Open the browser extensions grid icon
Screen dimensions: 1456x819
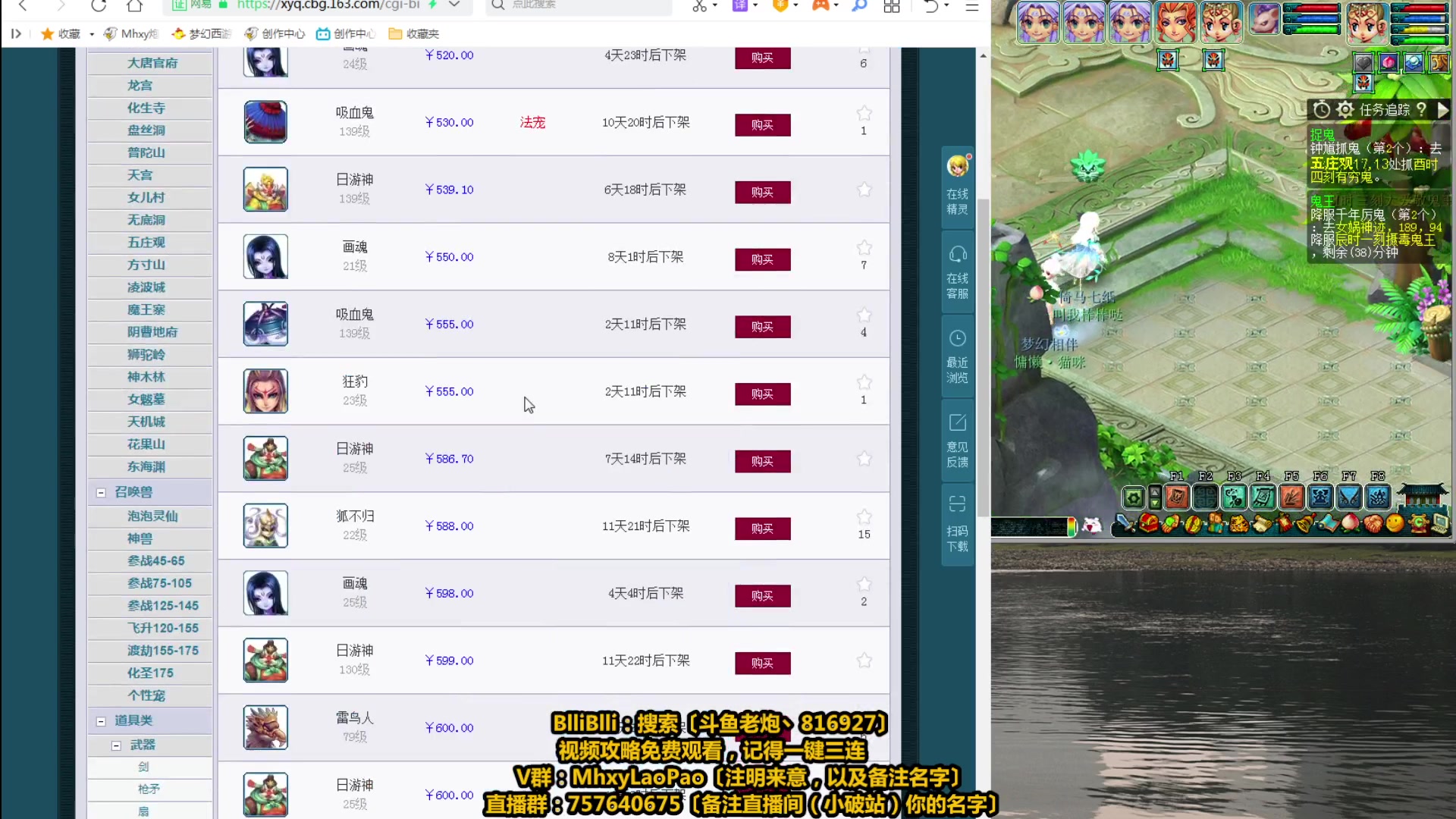click(892, 6)
